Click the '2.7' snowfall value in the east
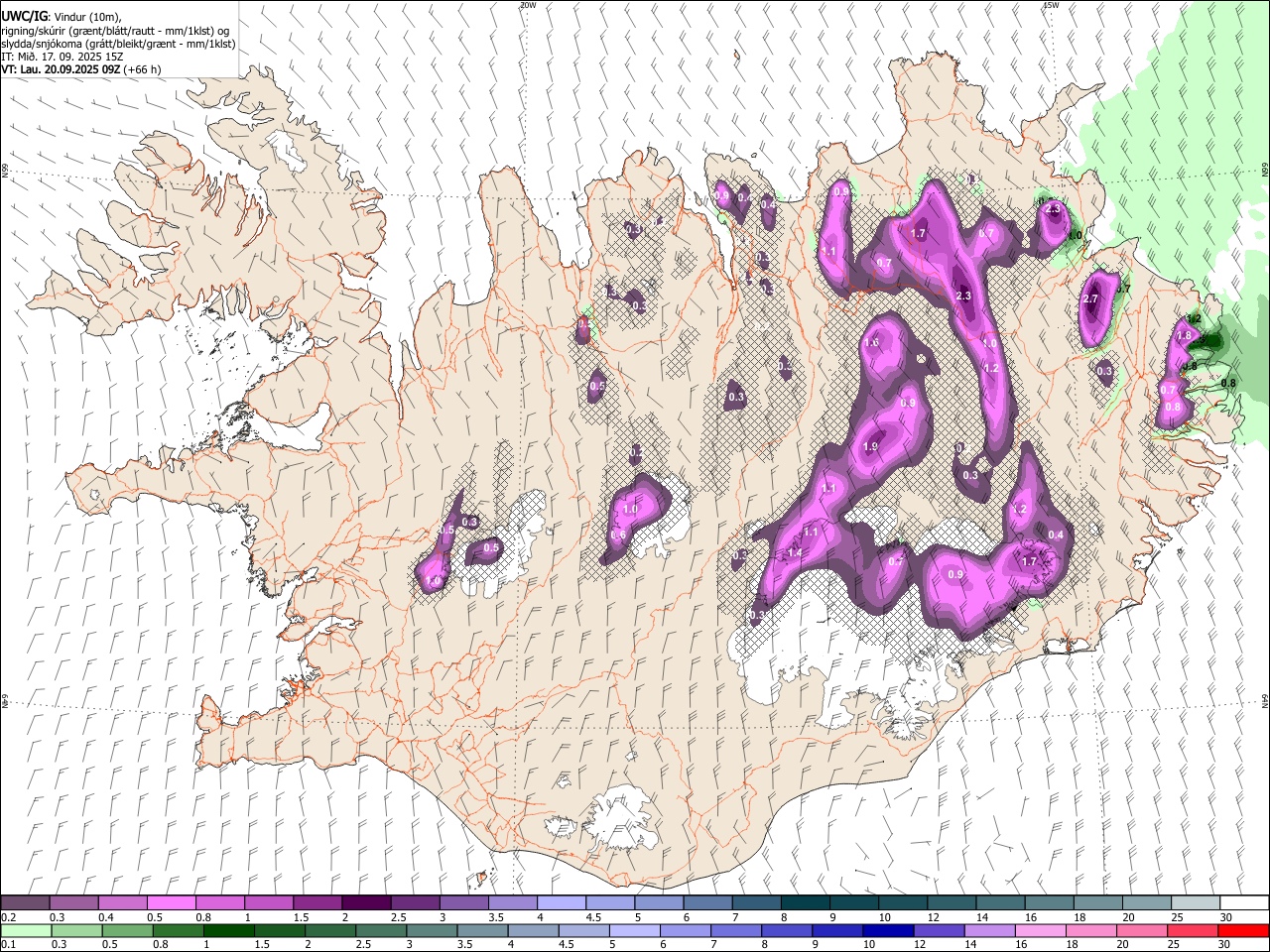Image resolution: width=1270 pixels, height=952 pixels. point(1091,299)
